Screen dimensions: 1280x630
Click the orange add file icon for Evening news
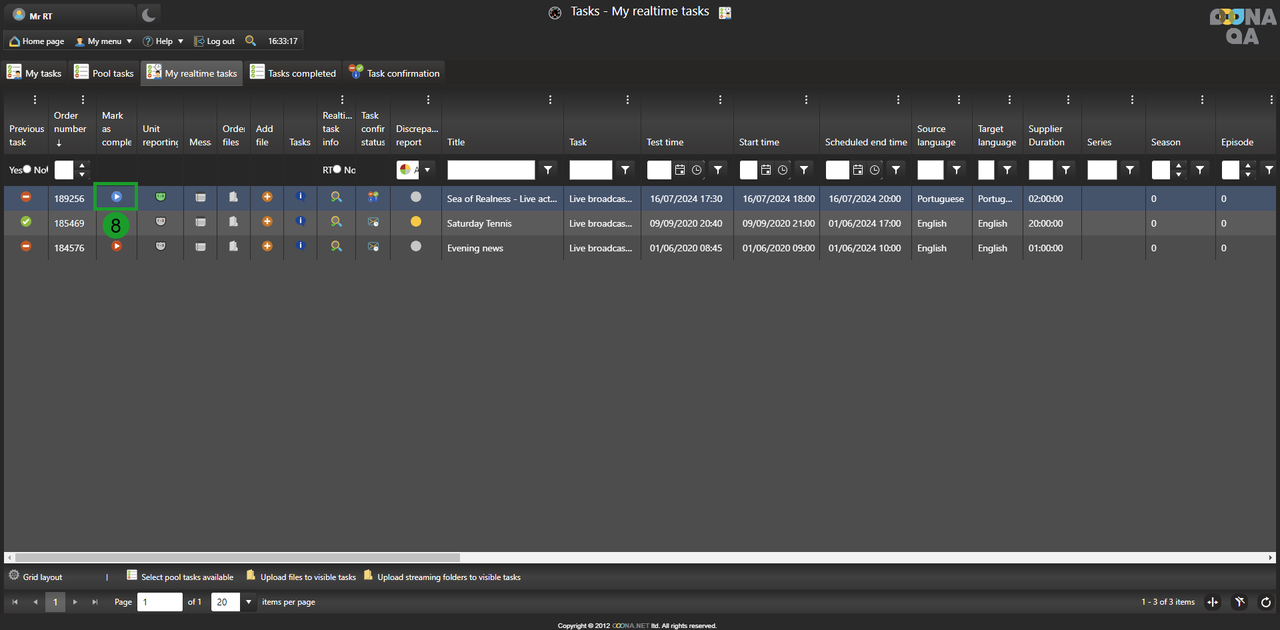coord(267,246)
